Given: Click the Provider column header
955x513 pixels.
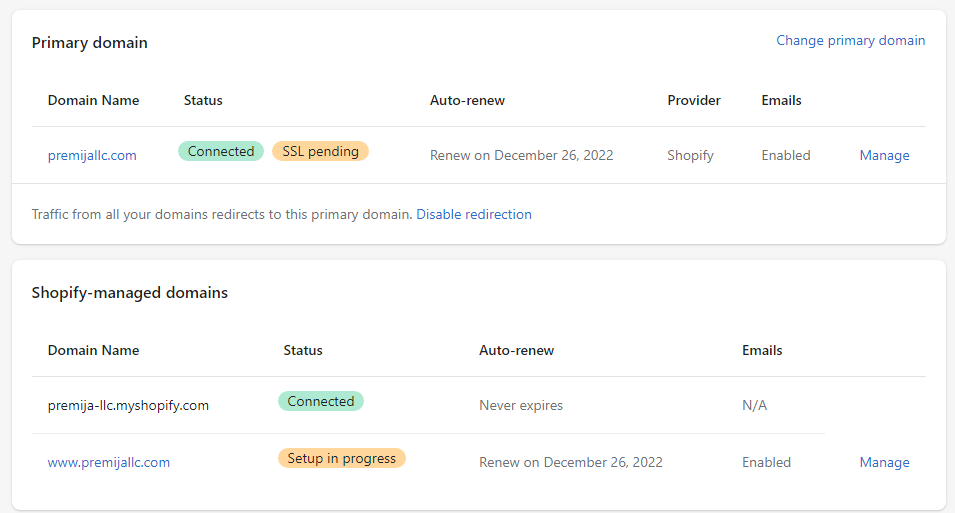Looking at the screenshot, I should (x=694, y=100).
